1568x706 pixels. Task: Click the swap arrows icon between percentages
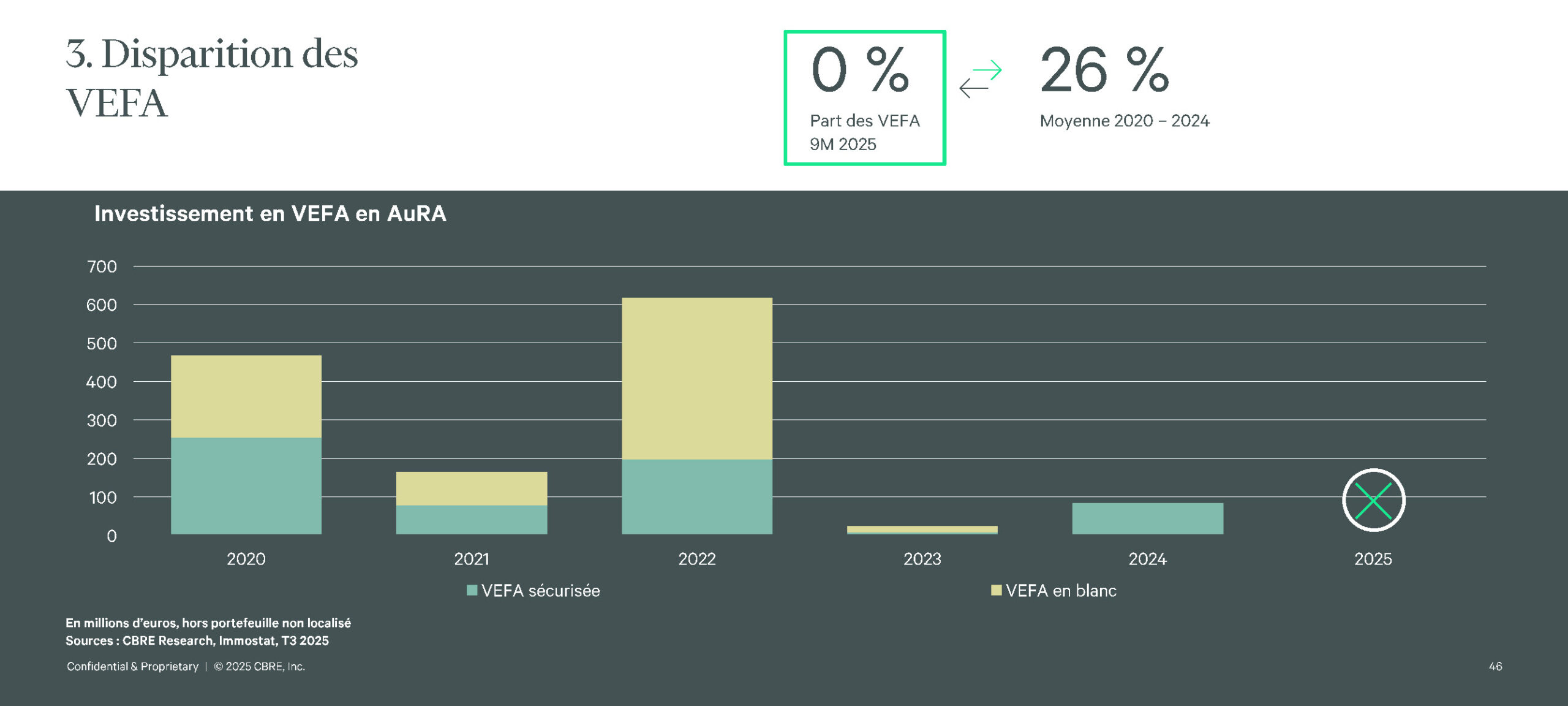tap(980, 79)
